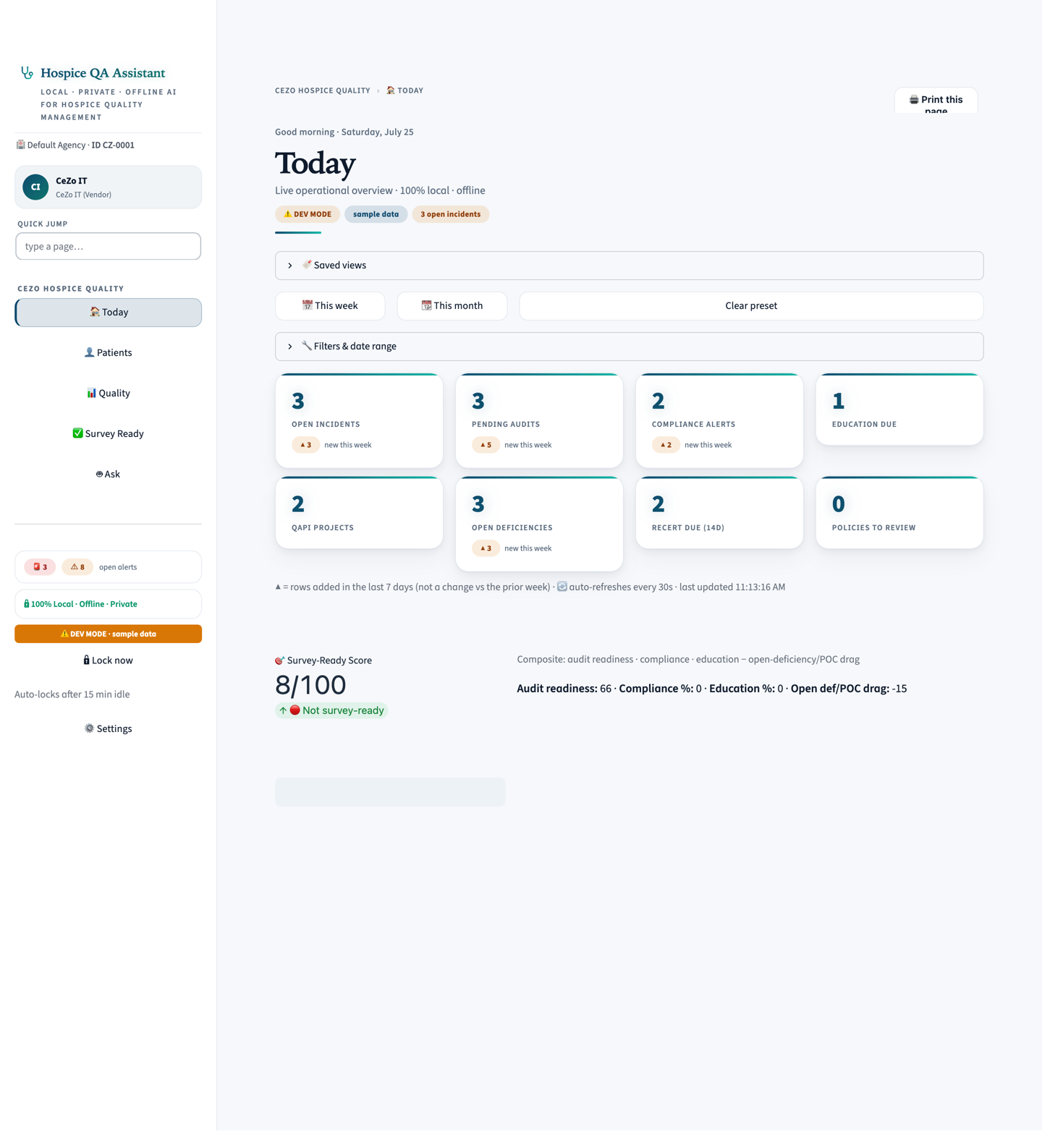Click the lock icon beside 100% Local
Viewport: 1042px width, 1148px height.
[x=26, y=603]
